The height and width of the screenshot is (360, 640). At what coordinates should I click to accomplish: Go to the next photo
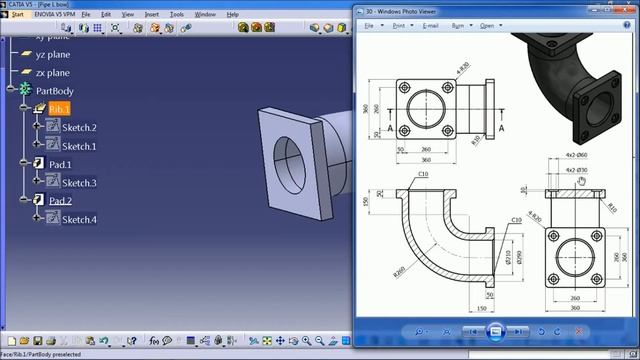click(518, 332)
